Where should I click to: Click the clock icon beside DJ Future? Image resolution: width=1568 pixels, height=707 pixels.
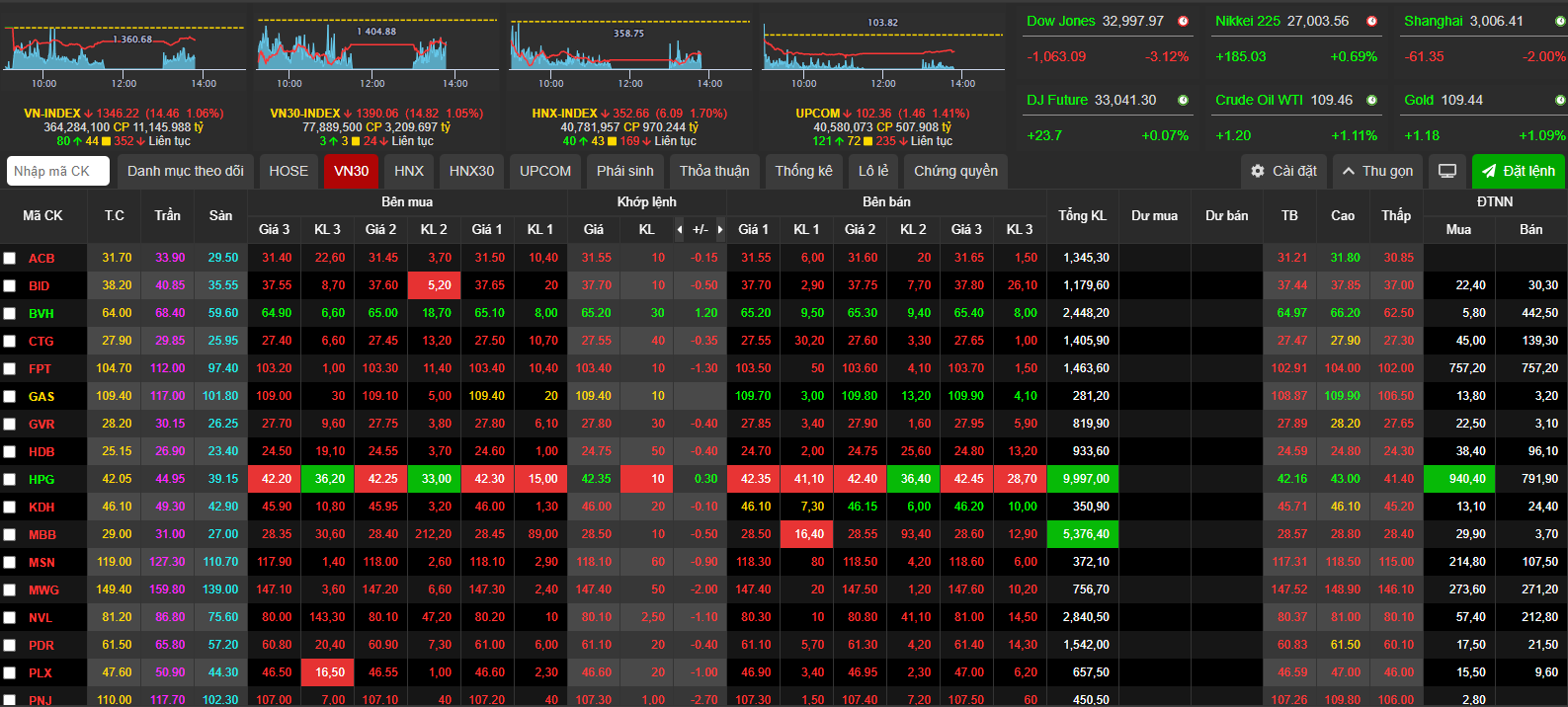click(1183, 100)
